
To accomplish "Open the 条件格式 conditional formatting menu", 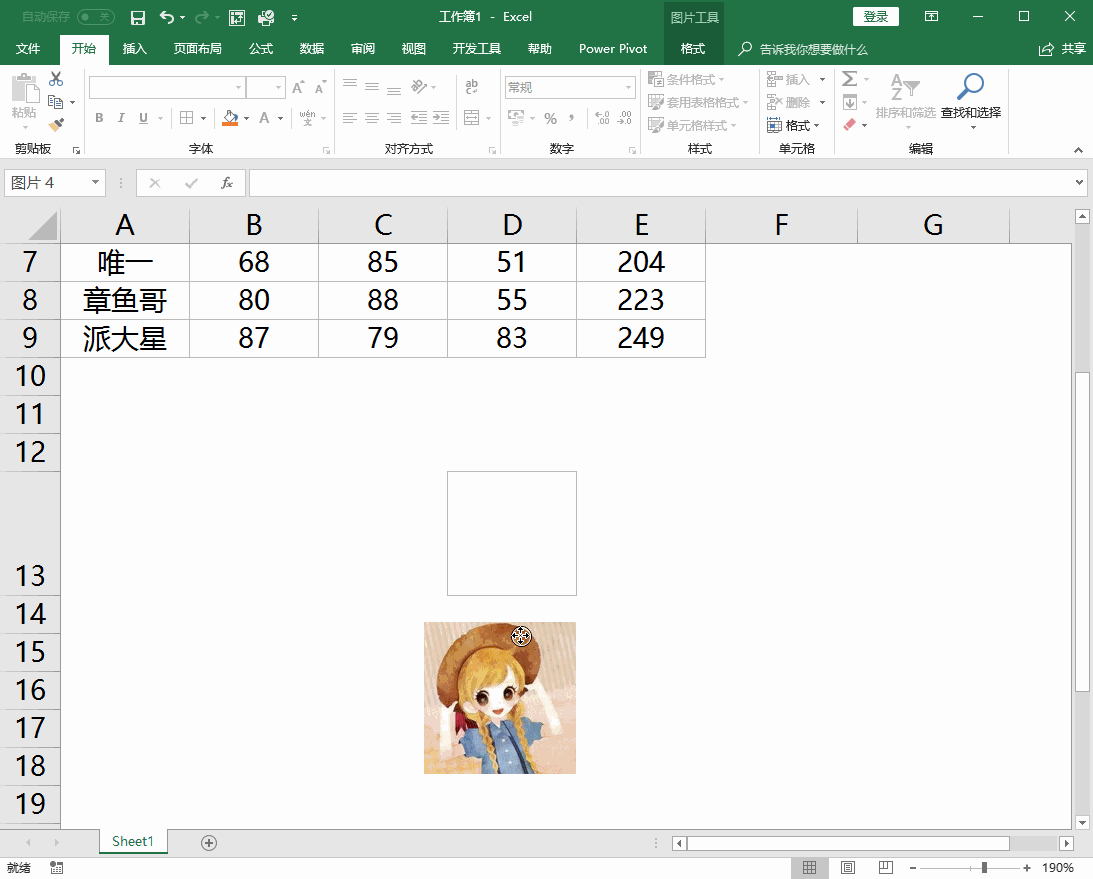I will click(x=687, y=79).
